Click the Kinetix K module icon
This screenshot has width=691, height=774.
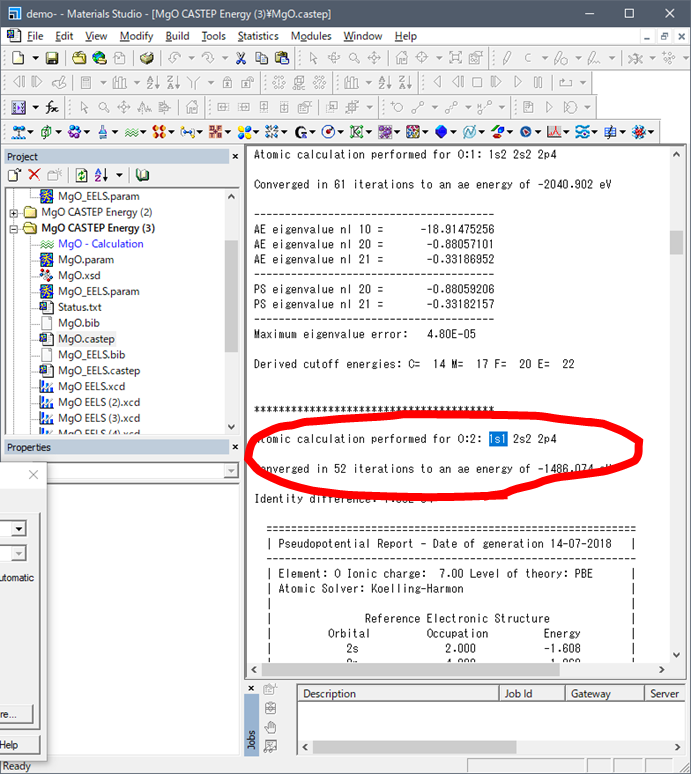click(x=356, y=132)
